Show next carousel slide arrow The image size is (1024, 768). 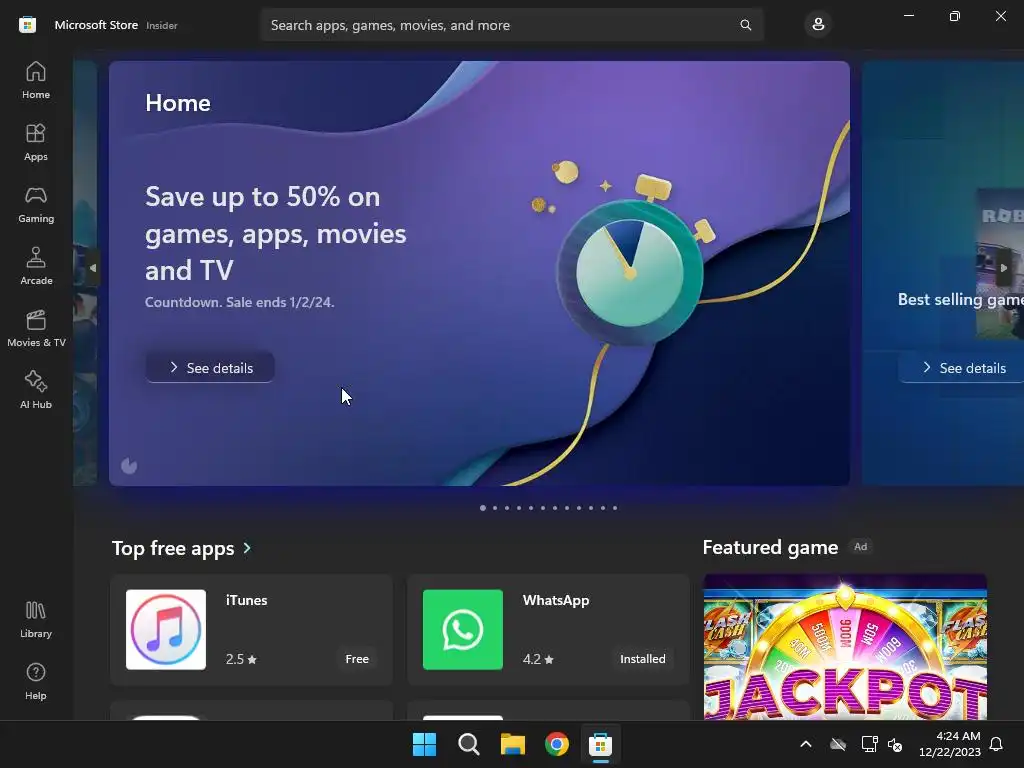pyautogui.click(x=1003, y=268)
